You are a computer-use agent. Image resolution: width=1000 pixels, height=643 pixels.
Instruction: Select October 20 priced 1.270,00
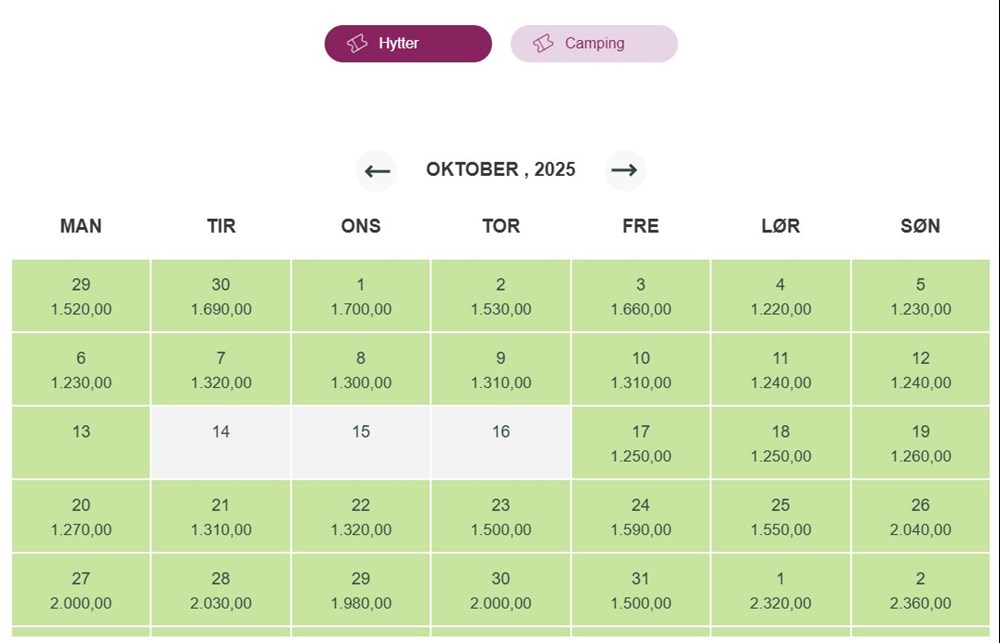81,517
